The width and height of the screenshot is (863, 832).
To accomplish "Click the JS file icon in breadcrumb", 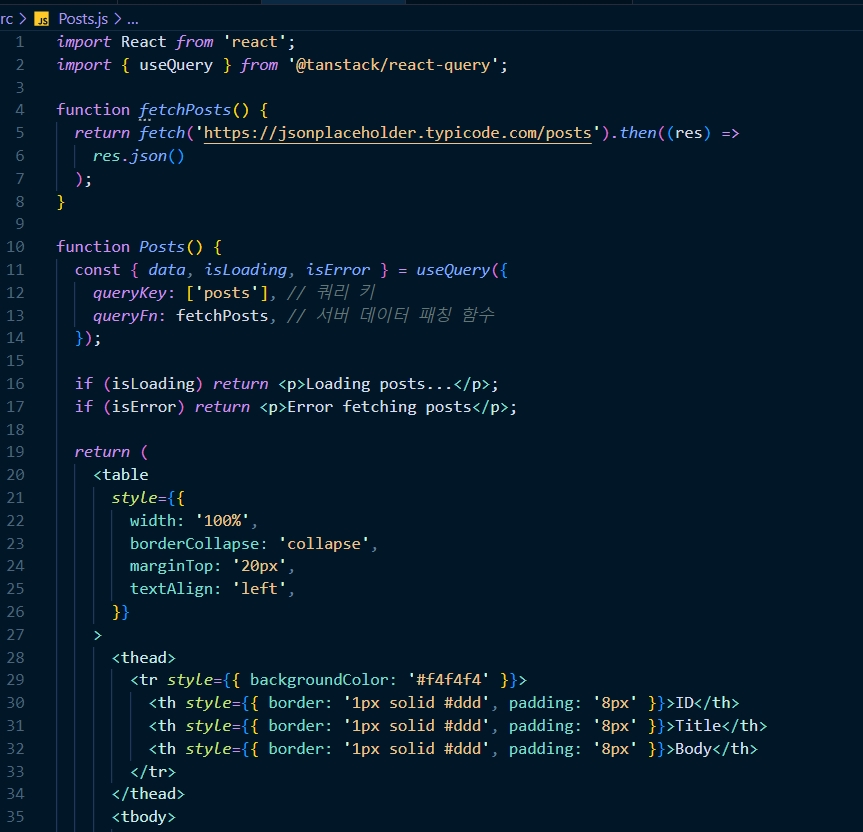I will [42, 20].
